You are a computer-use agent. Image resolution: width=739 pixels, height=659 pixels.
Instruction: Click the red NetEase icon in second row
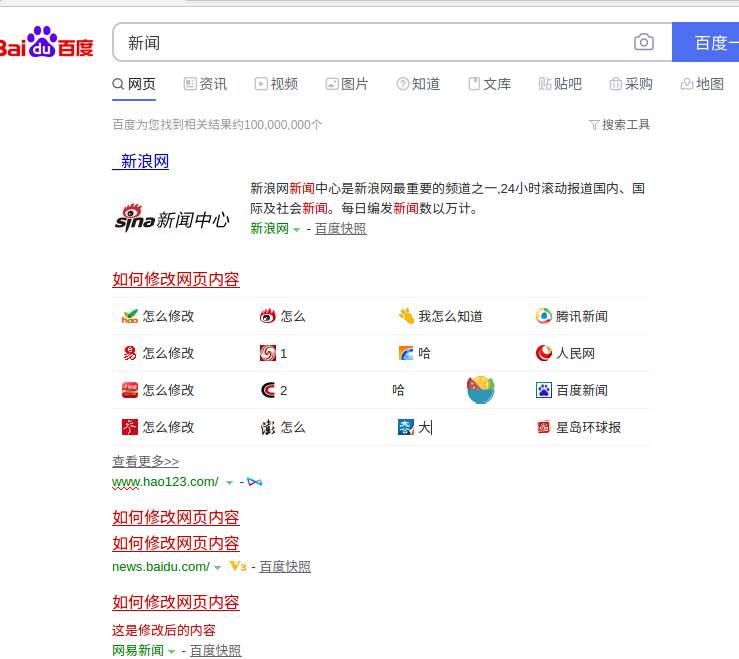tap(130, 353)
